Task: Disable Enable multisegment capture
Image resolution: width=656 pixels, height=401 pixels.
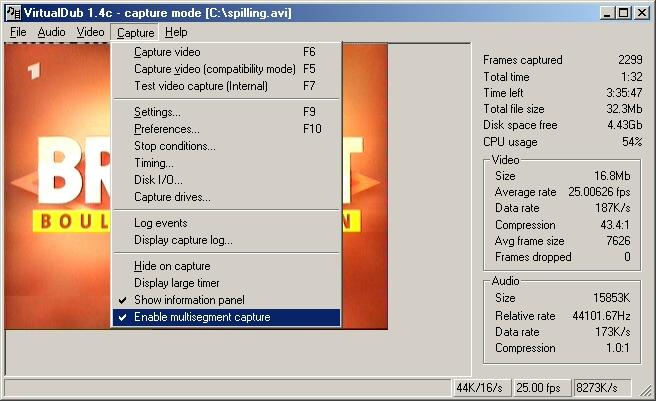Action: [x=201, y=317]
